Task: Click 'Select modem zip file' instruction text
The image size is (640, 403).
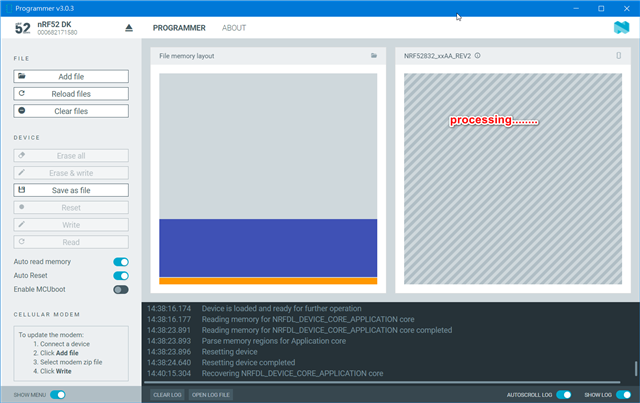Action: point(71,362)
